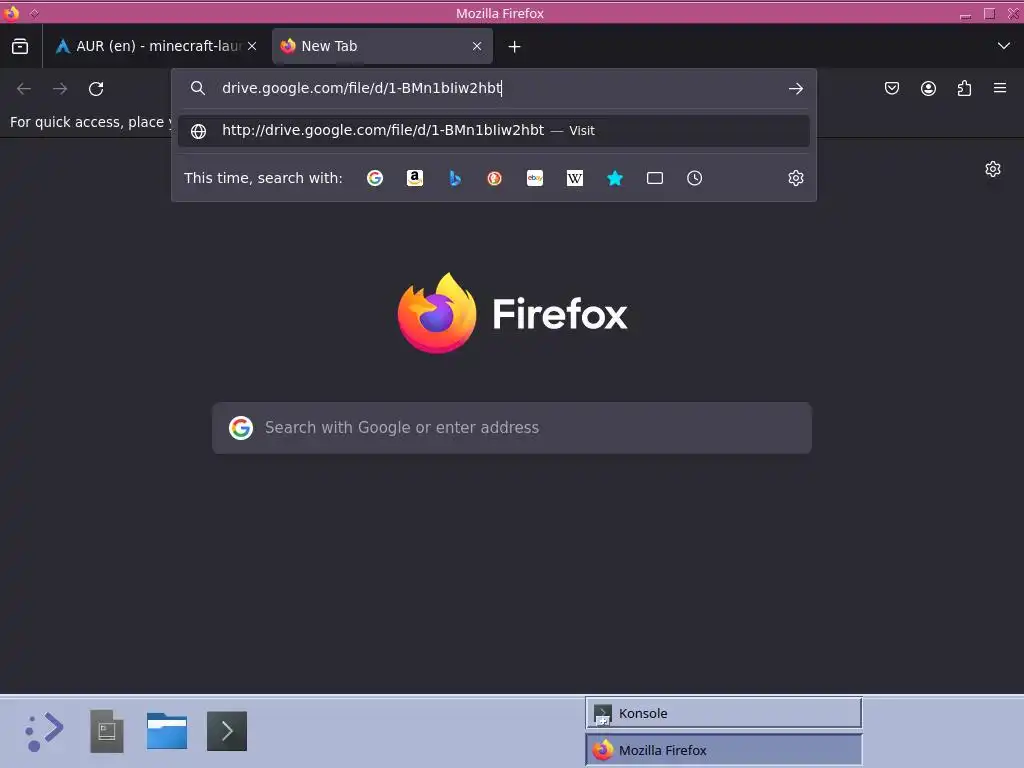The width and height of the screenshot is (1024, 768).
Task: Open Firefox account menu
Action: pyautogui.click(x=928, y=88)
